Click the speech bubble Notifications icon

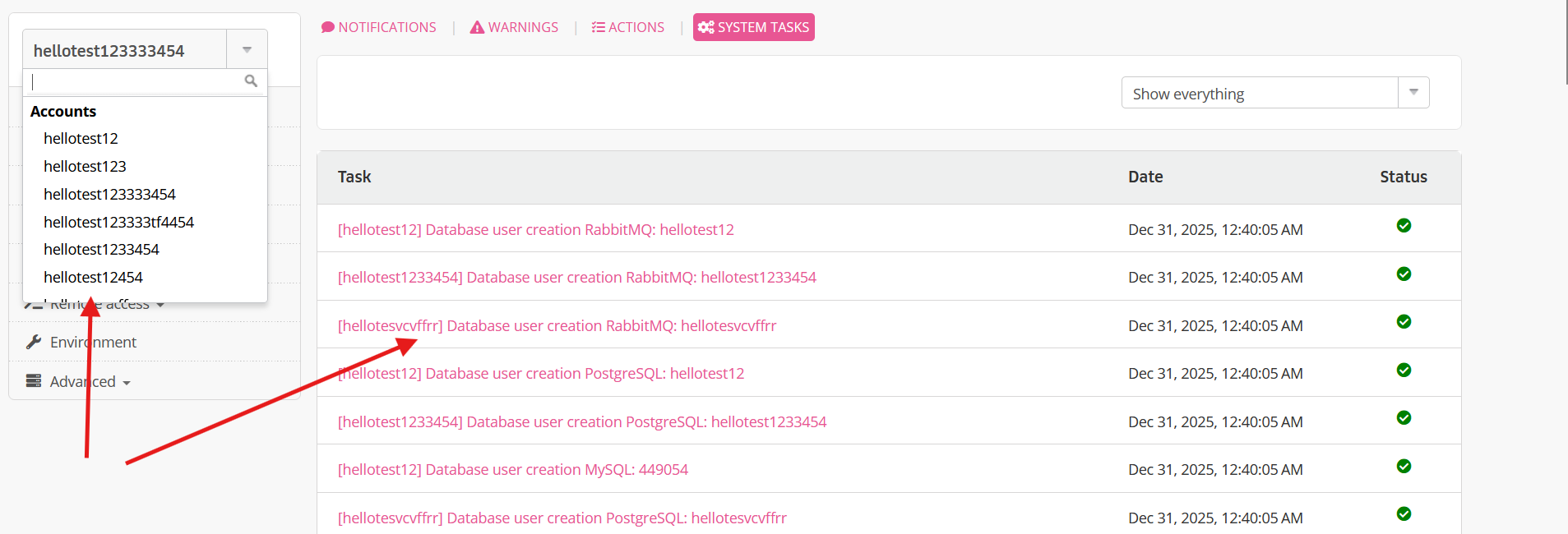pos(328,27)
